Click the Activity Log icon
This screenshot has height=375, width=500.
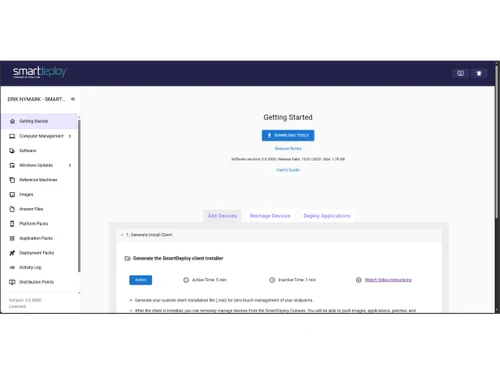(12, 267)
